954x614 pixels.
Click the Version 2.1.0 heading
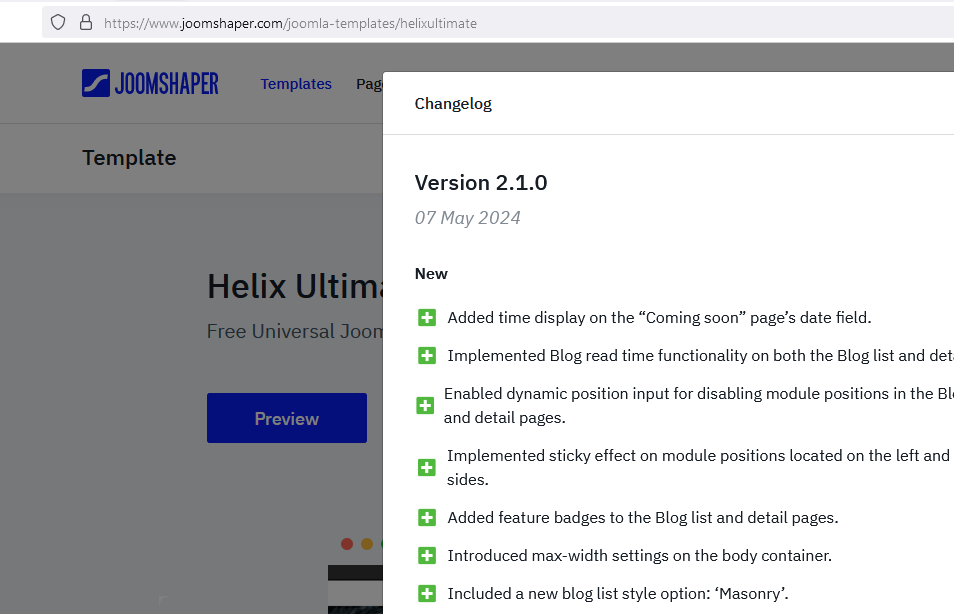click(x=481, y=183)
